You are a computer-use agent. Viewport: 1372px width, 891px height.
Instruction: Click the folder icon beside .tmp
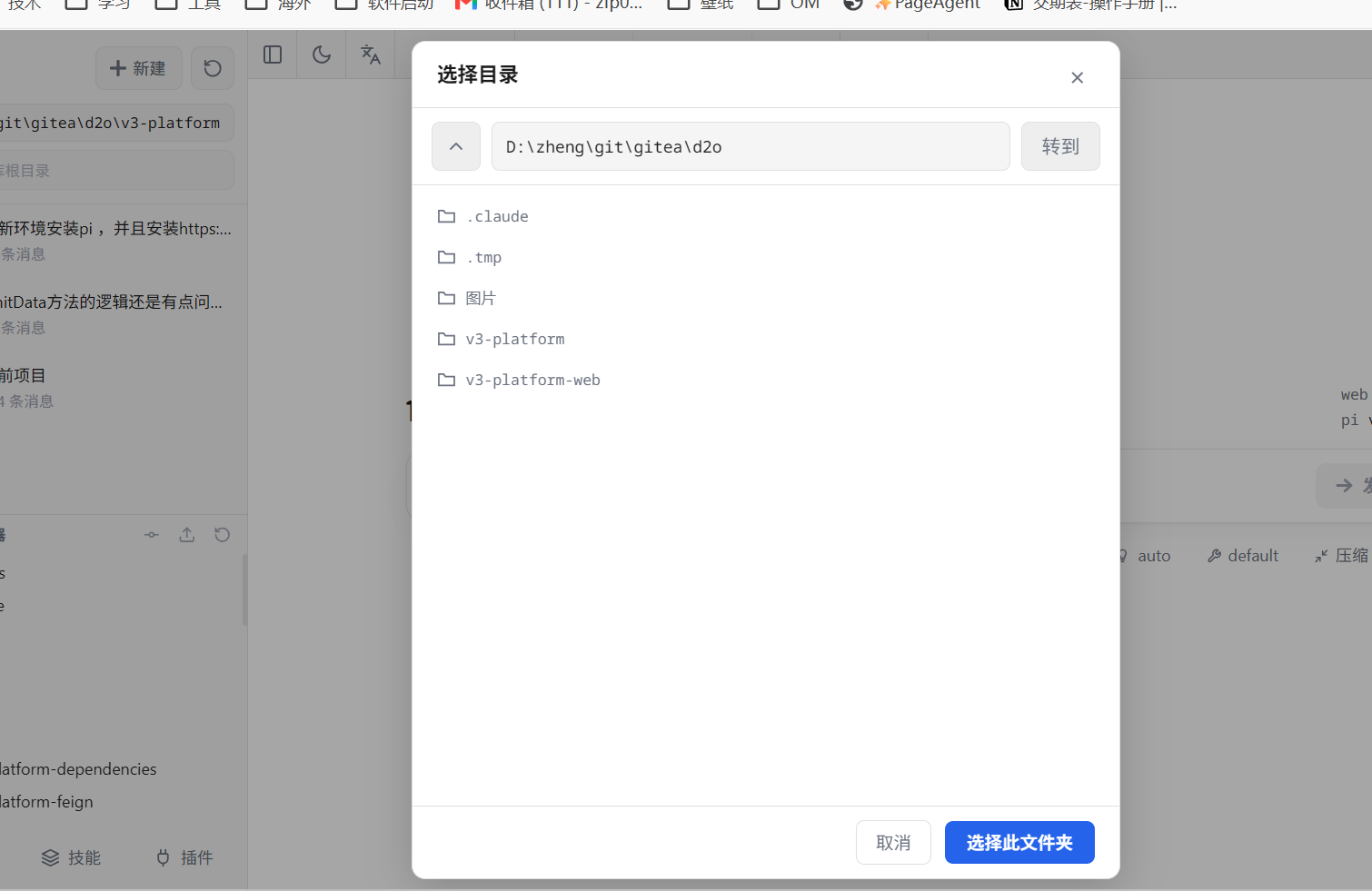pyautogui.click(x=446, y=257)
